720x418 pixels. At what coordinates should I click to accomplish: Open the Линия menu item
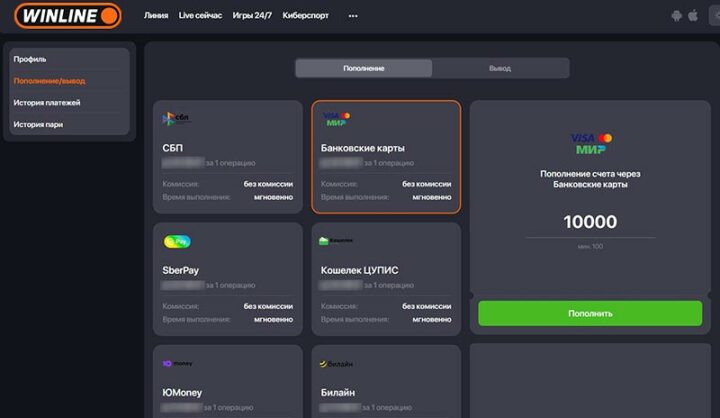coord(156,16)
